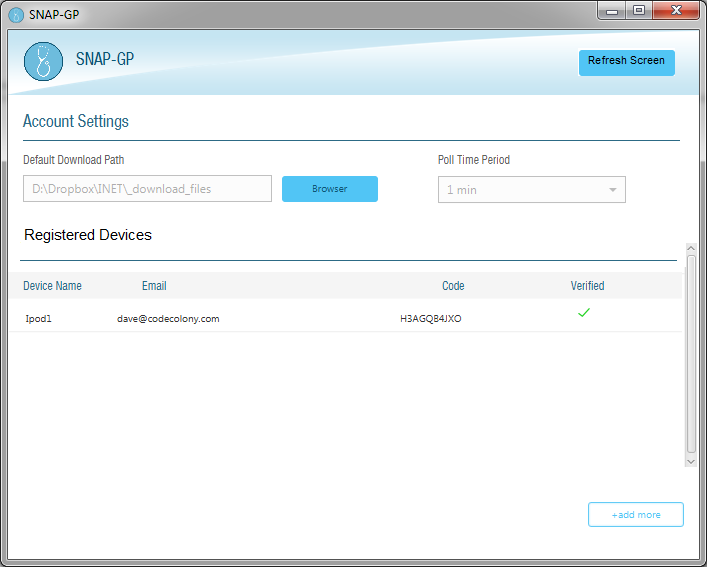This screenshot has width=707, height=567.
Task: Click the device list scroll up arrow
Action: (x=690, y=248)
